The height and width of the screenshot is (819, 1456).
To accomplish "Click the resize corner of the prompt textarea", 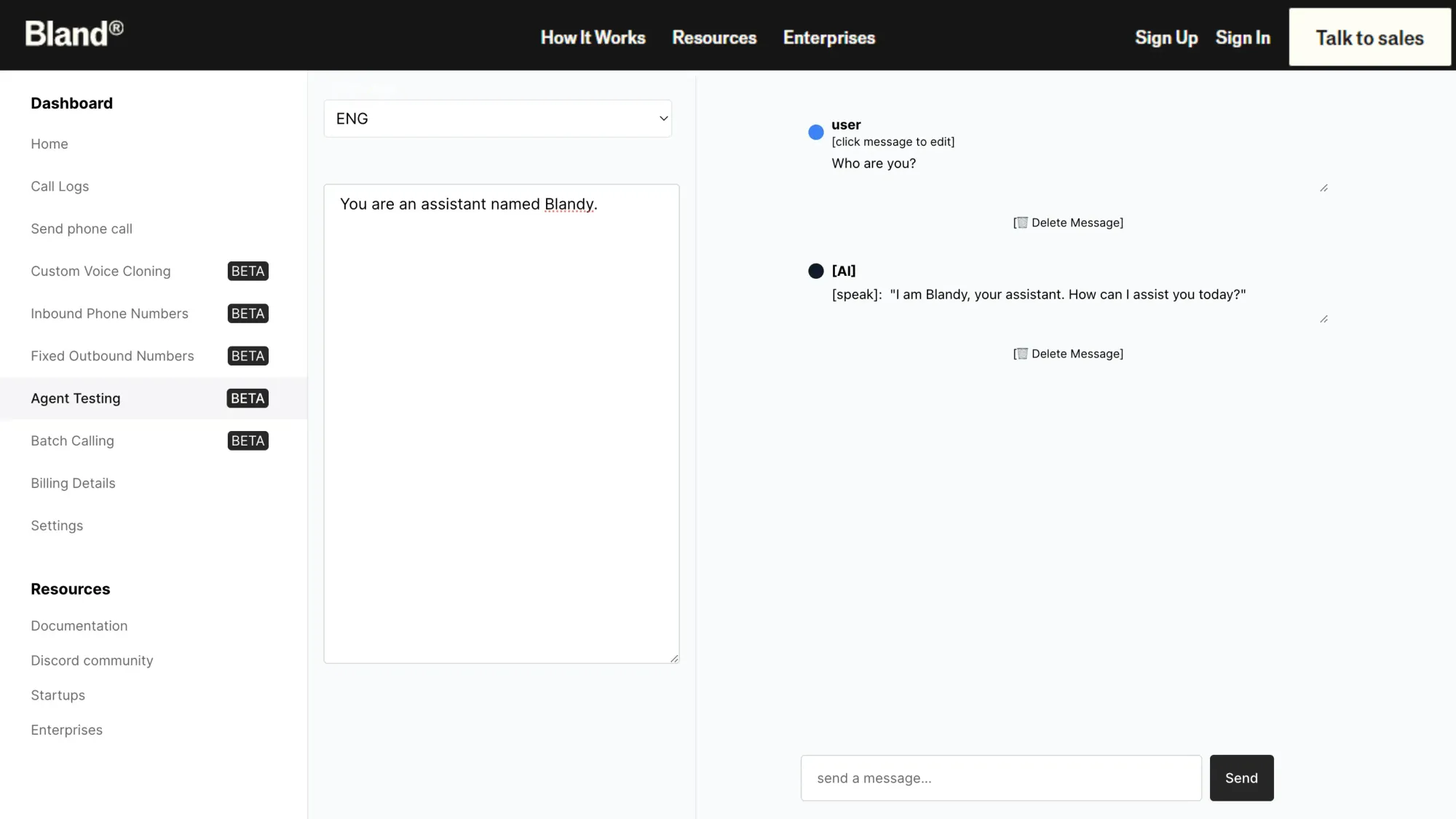I will click(674, 657).
